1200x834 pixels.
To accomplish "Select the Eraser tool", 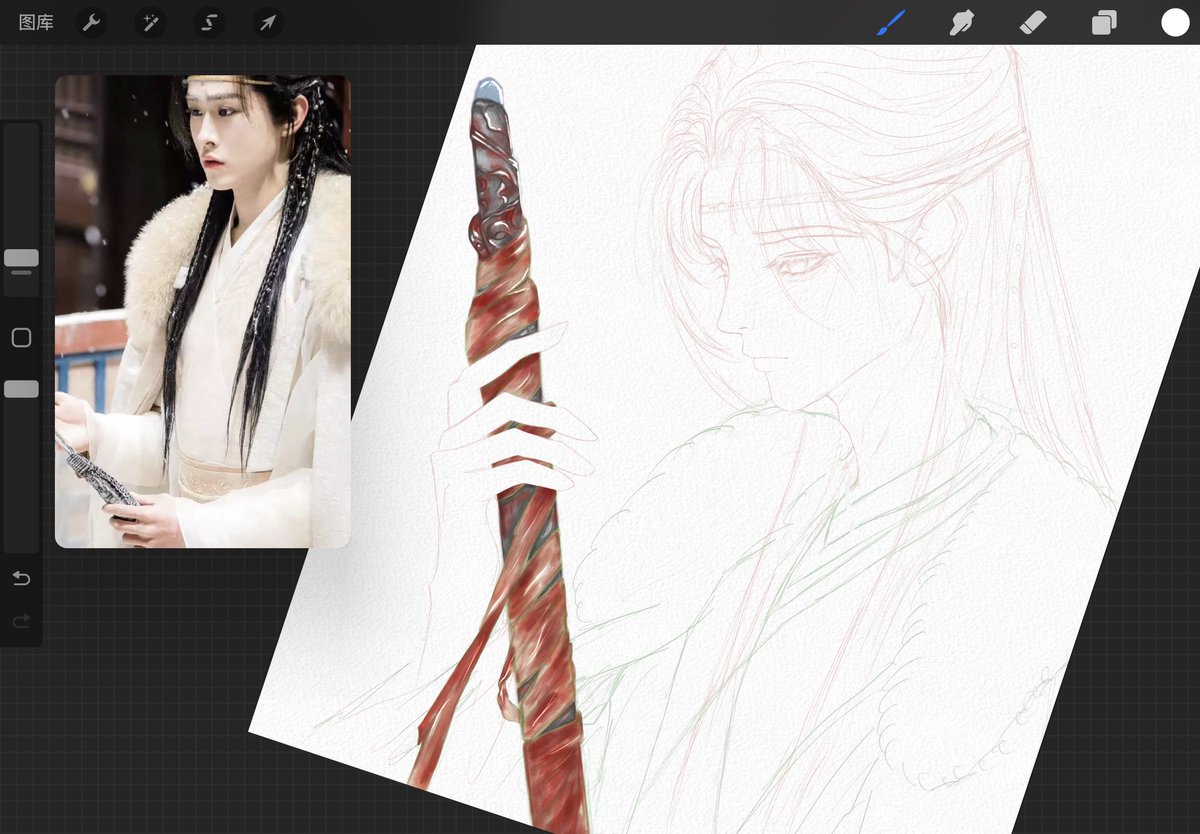I will point(1033,22).
